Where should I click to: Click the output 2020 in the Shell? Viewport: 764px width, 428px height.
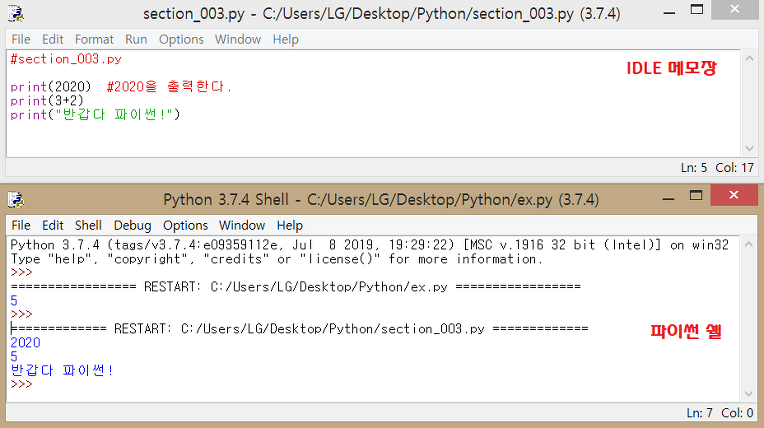pos(25,343)
